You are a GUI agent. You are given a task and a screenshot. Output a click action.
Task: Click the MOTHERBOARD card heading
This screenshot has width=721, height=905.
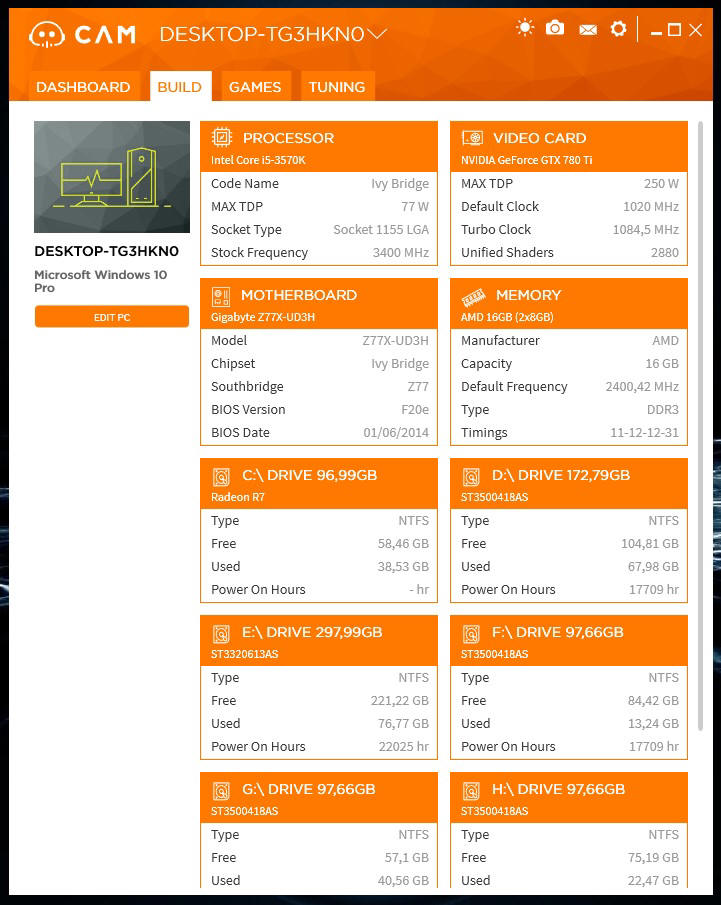click(298, 295)
